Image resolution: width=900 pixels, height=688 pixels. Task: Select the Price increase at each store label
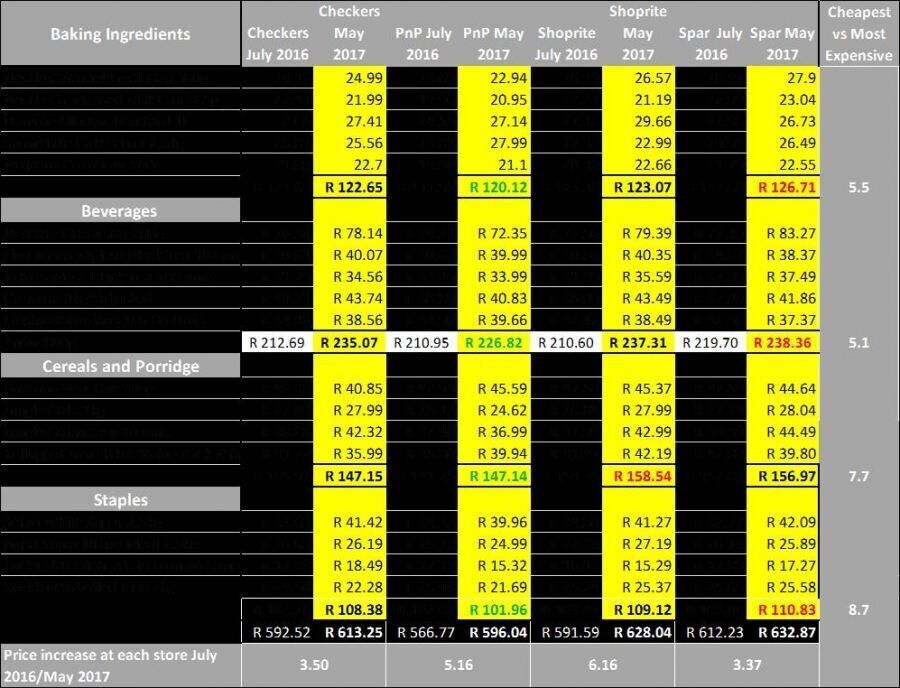click(120, 664)
